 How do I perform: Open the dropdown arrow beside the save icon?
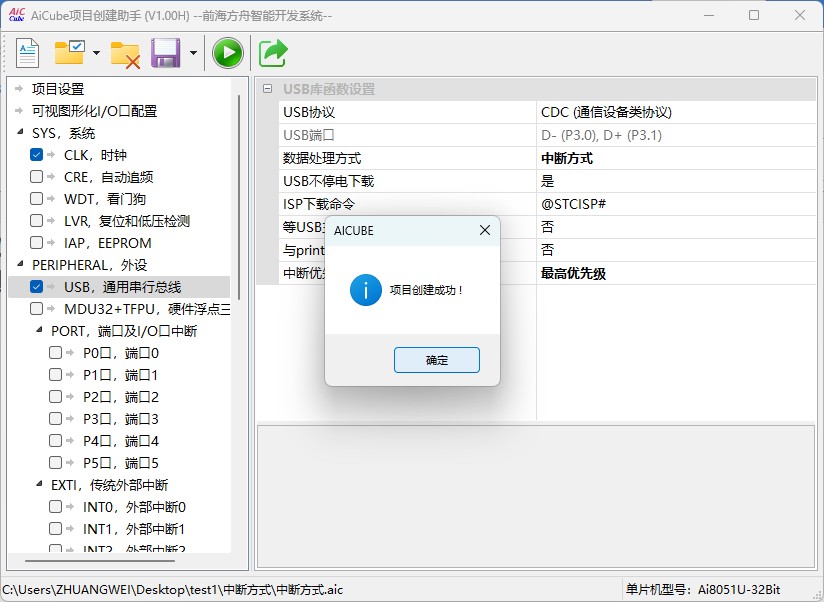tap(193, 53)
